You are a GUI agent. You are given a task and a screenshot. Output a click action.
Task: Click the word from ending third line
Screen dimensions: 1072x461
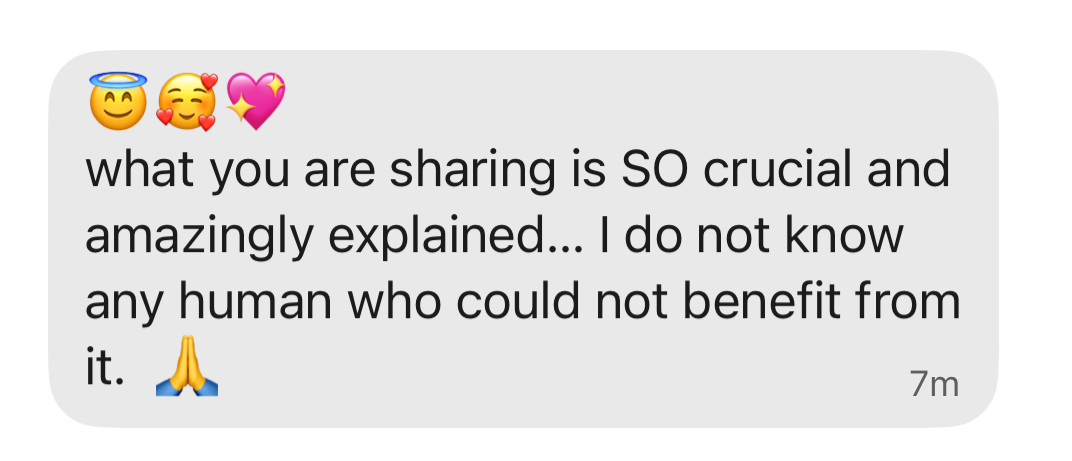point(912,304)
